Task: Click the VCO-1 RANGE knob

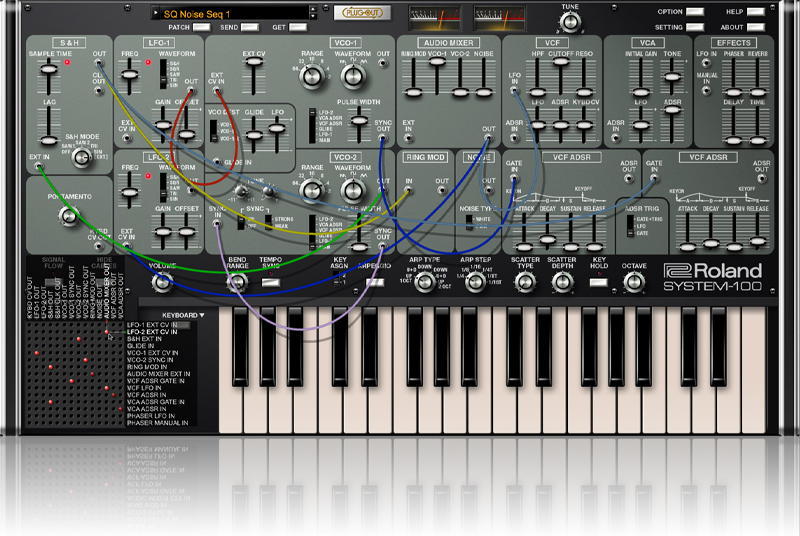Action: 312,76
